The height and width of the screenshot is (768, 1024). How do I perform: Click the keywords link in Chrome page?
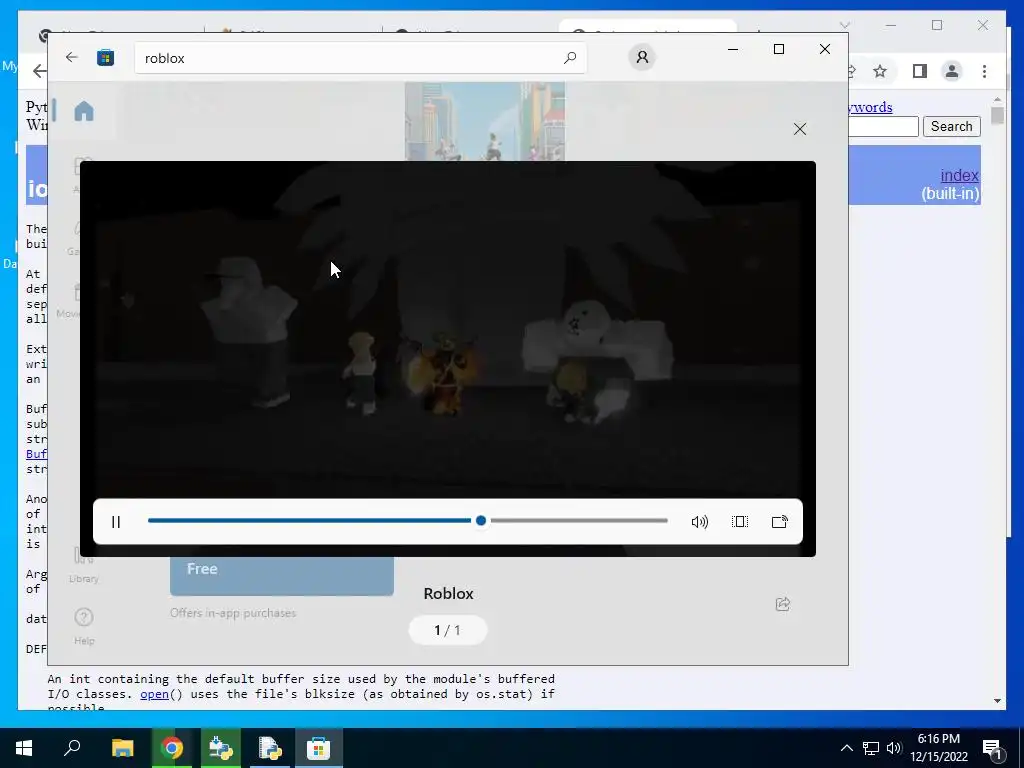pos(871,107)
